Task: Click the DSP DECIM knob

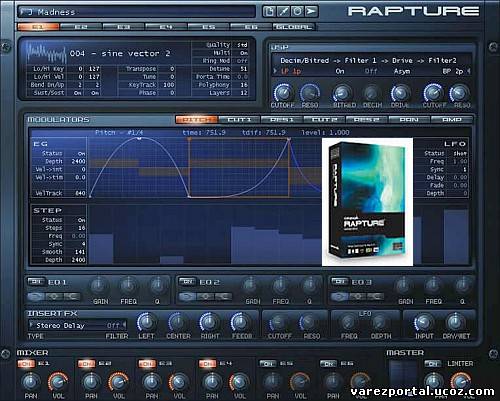Action: click(x=371, y=93)
